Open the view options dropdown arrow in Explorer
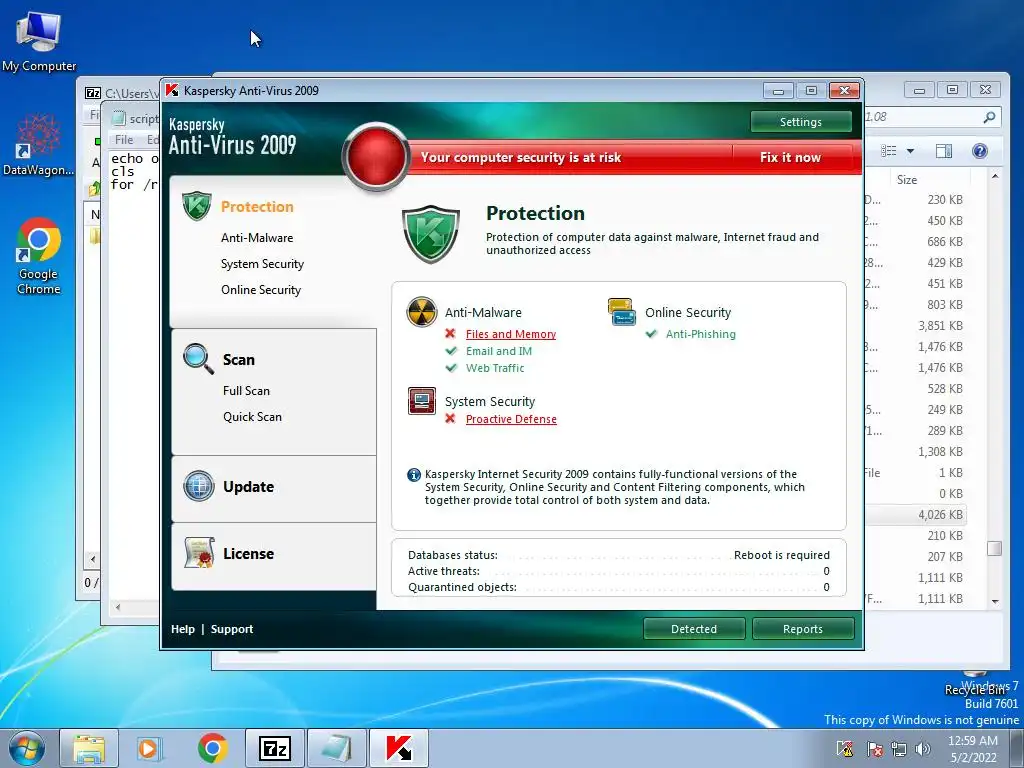This screenshot has width=1024, height=768. [910, 152]
